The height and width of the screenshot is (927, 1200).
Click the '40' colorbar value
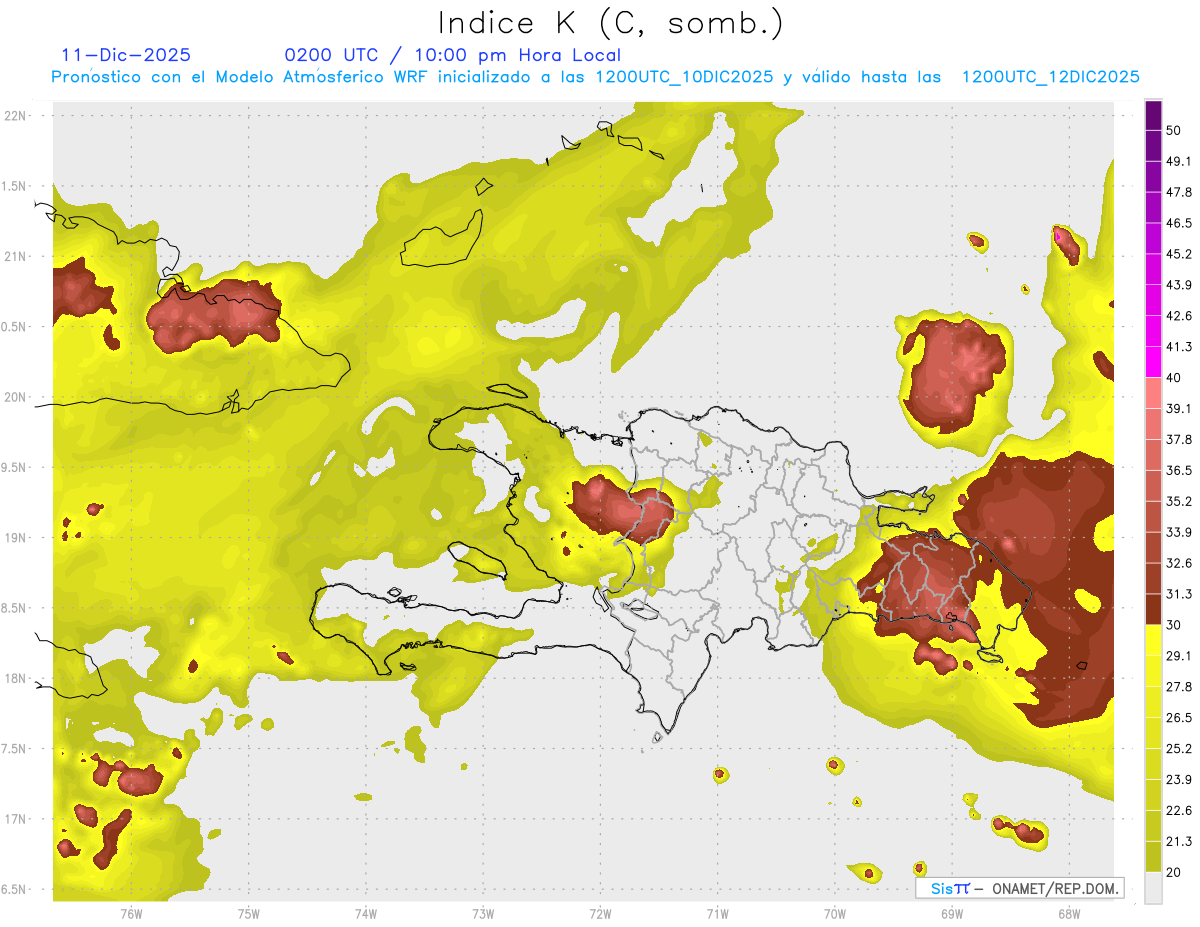pos(1174,378)
